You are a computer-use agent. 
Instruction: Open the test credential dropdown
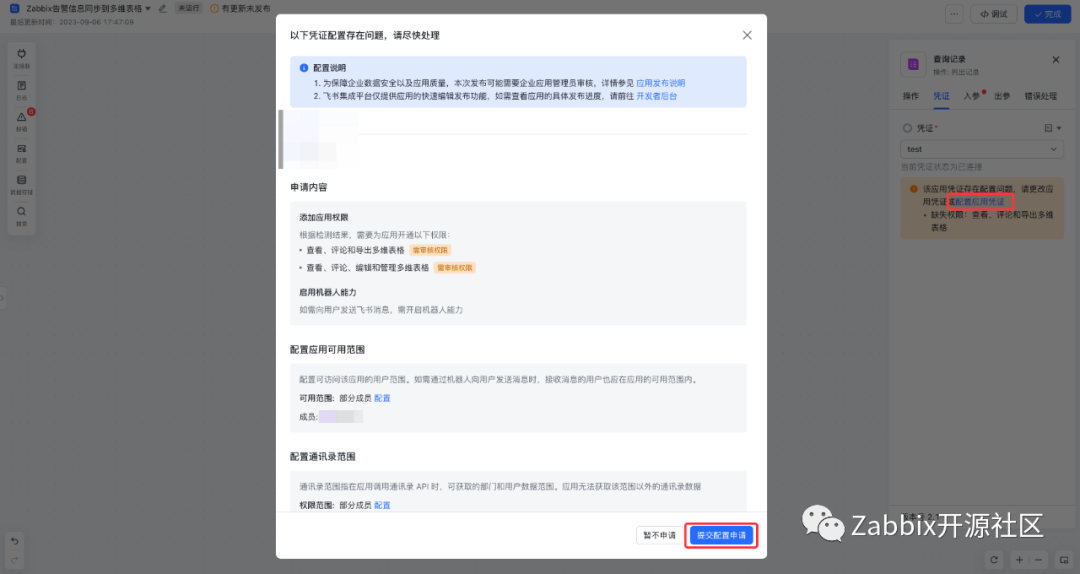(982, 149)
